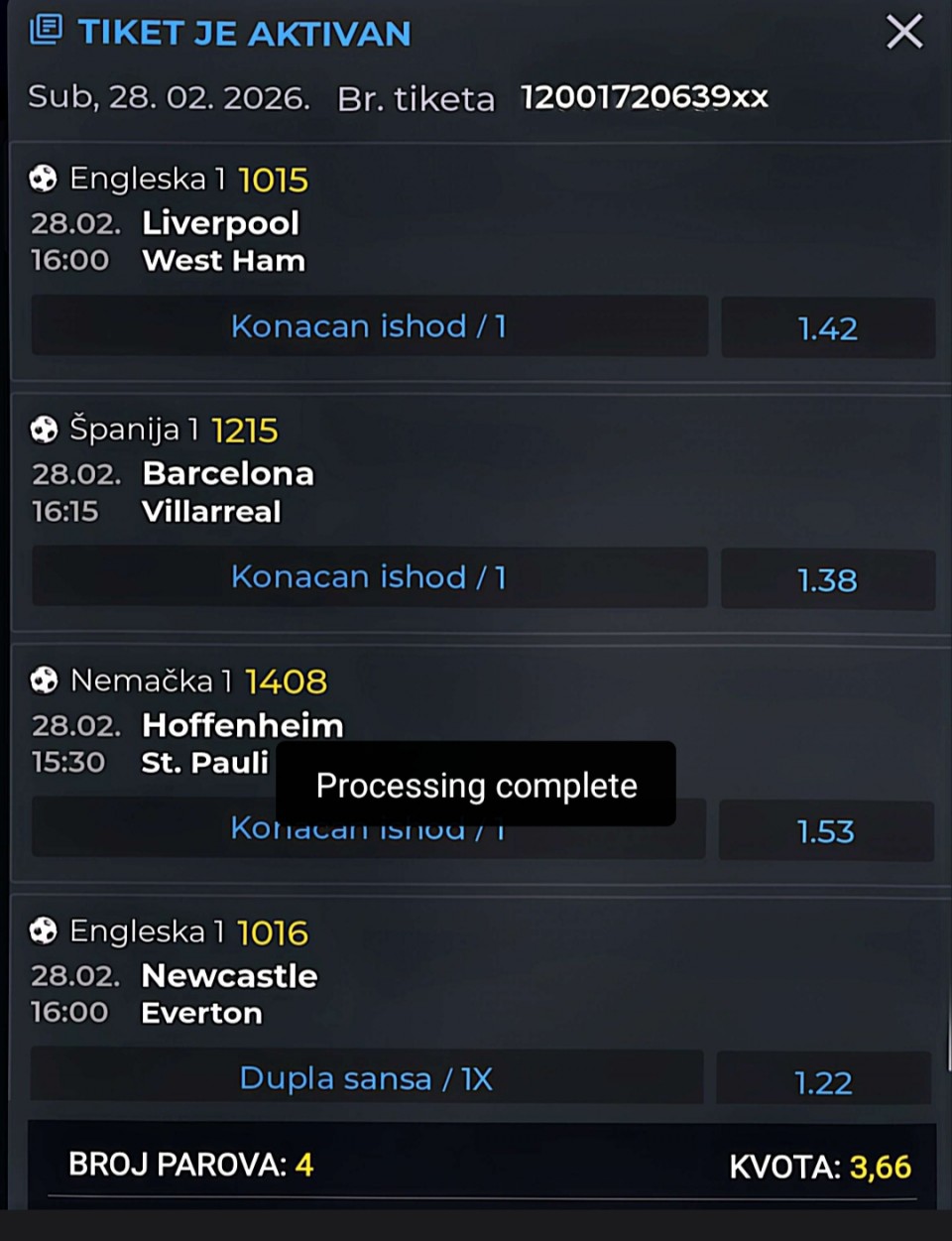This screenshot has width=952, height=1241.
Task: Click the yellow match code 1408
Action: click(x=286, y=682)
